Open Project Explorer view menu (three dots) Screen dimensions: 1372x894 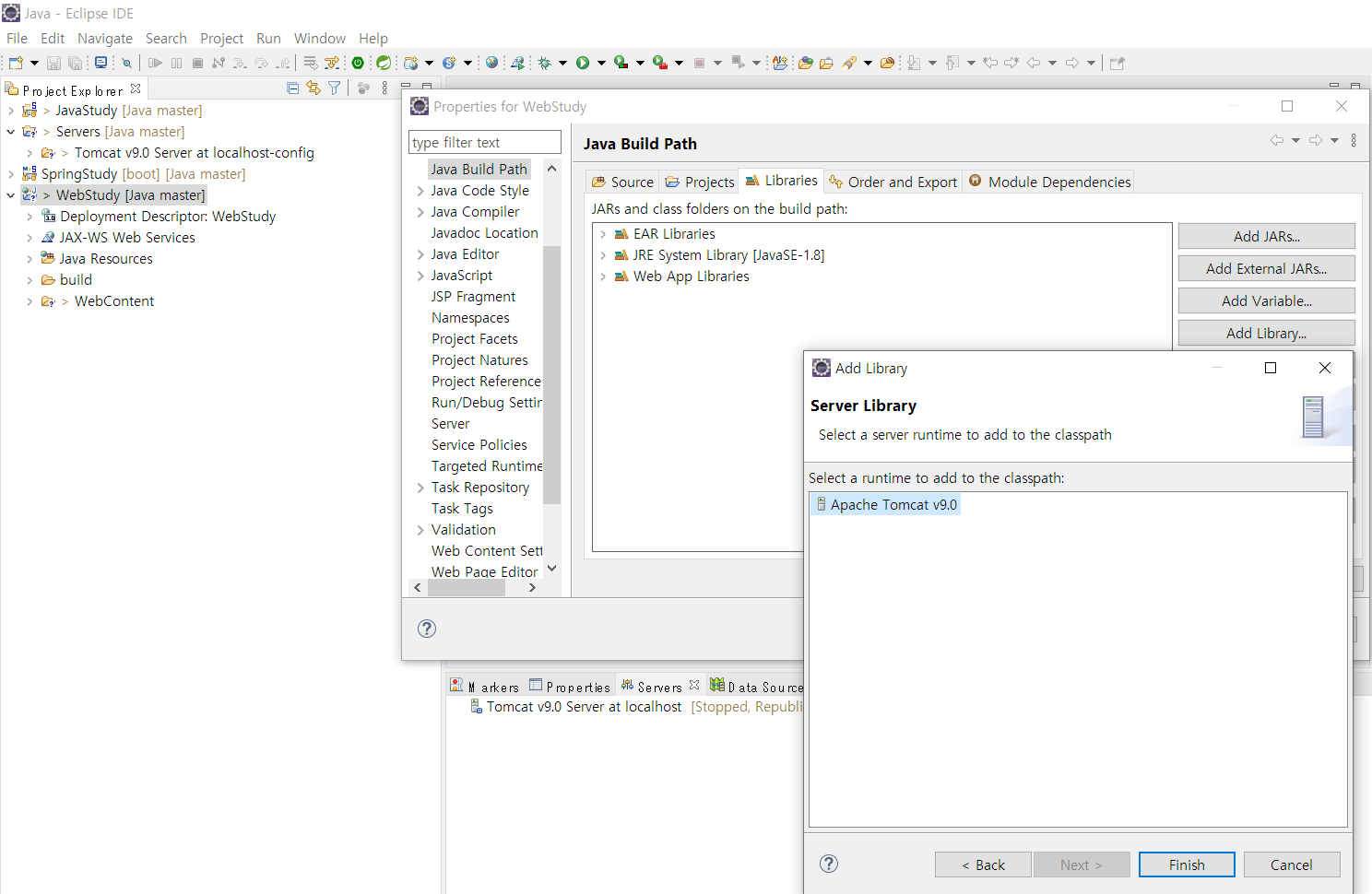pyautogui.click(x=384, y=88)
